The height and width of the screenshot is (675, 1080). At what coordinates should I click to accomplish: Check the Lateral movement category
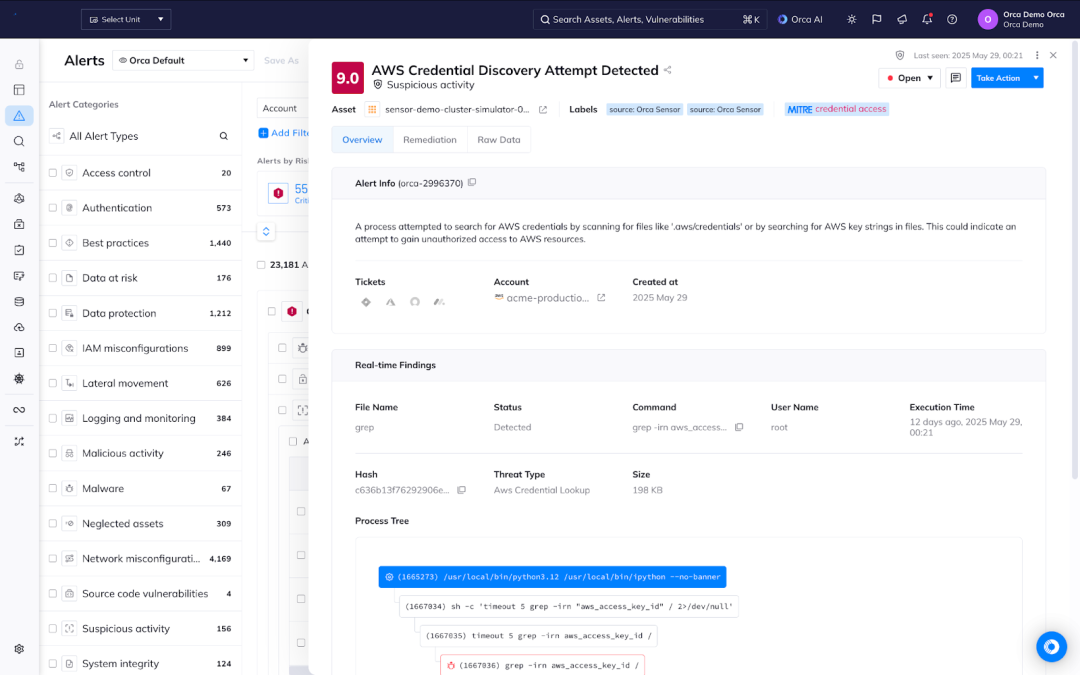click(52, 383)
